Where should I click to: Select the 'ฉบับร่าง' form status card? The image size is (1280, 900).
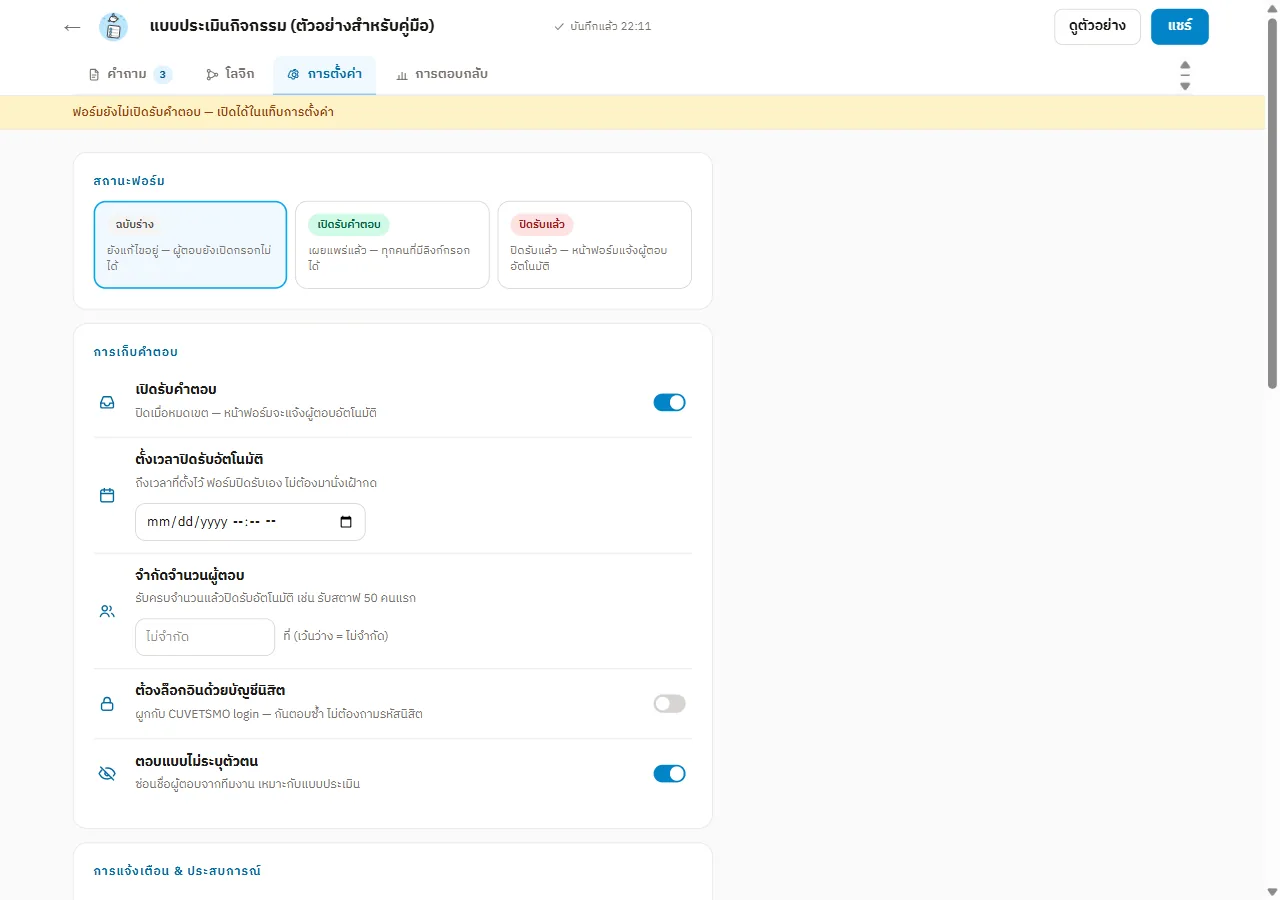pos(190,245)
